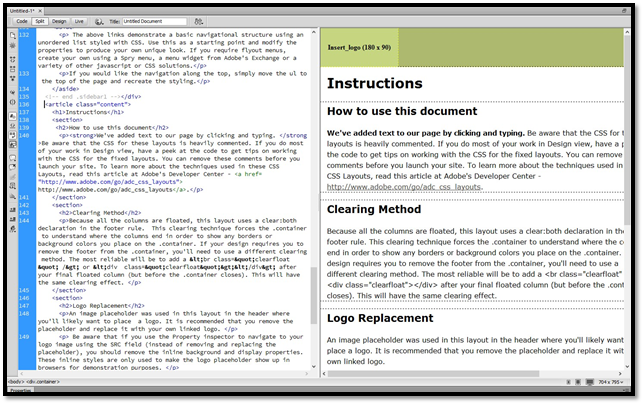Turn on Live view
Screen dimensions: 644x405
click(x=79, y=21)
